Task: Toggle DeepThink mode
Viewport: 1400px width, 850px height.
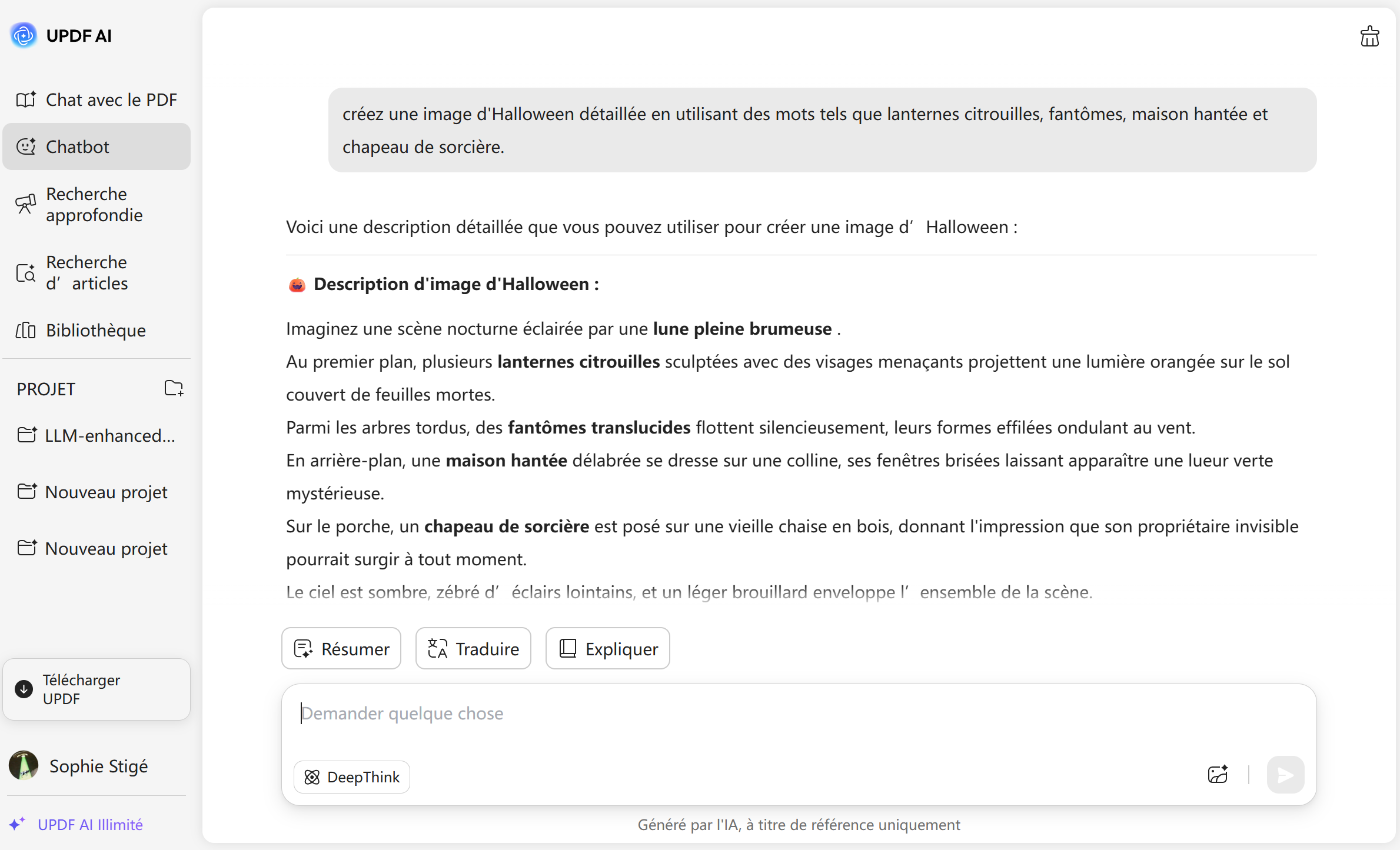Action: click(x=352, y=777)
